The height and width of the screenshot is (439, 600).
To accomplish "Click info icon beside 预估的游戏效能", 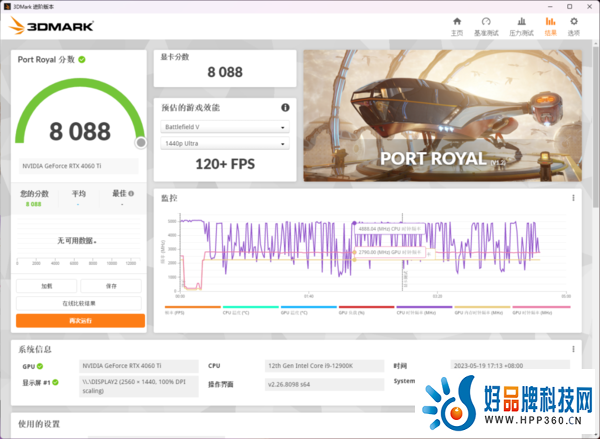I will pyautogui.click(x=285, y=108).
